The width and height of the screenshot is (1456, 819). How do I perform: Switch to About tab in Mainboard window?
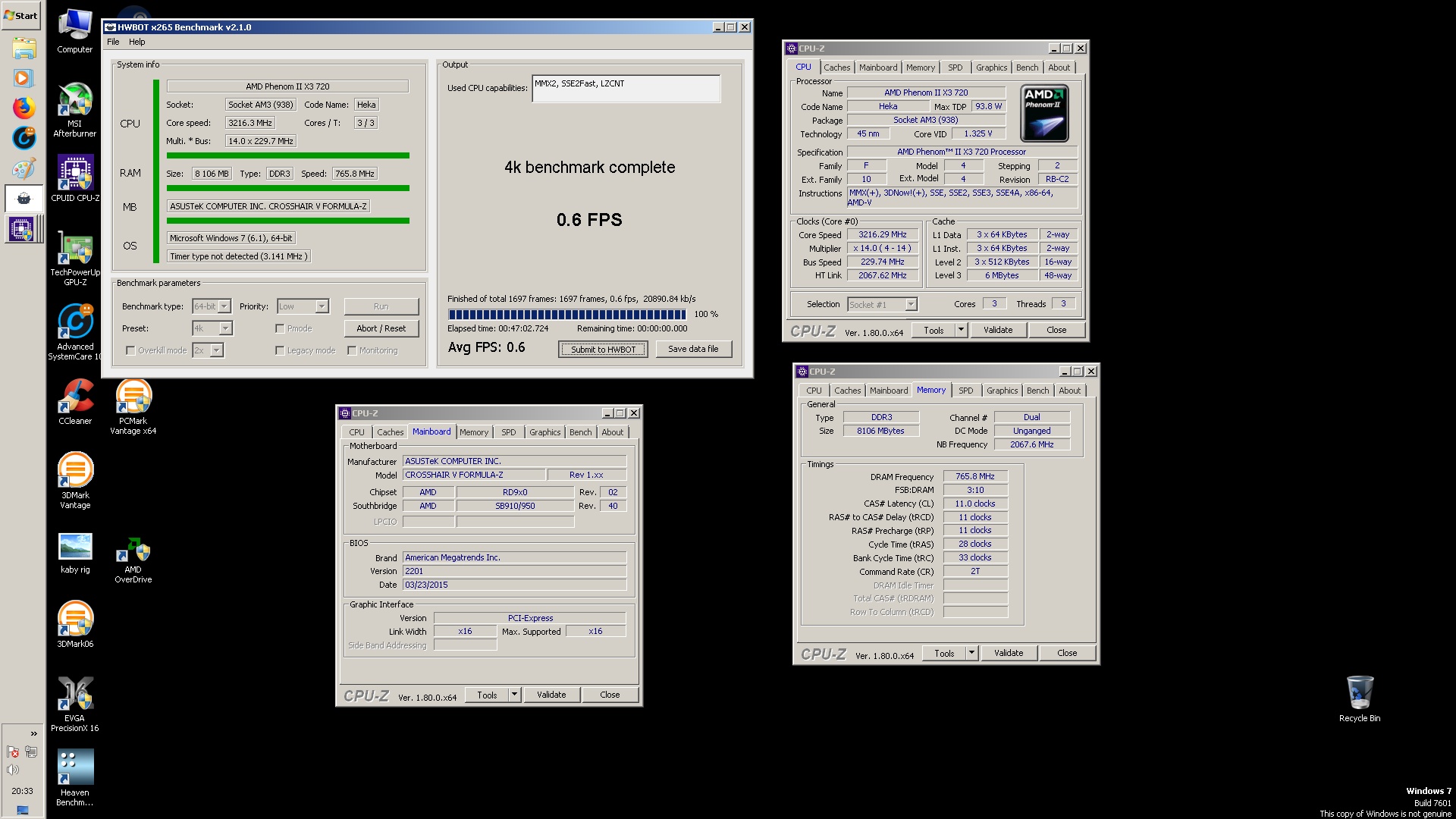click(x=613, y=432)
